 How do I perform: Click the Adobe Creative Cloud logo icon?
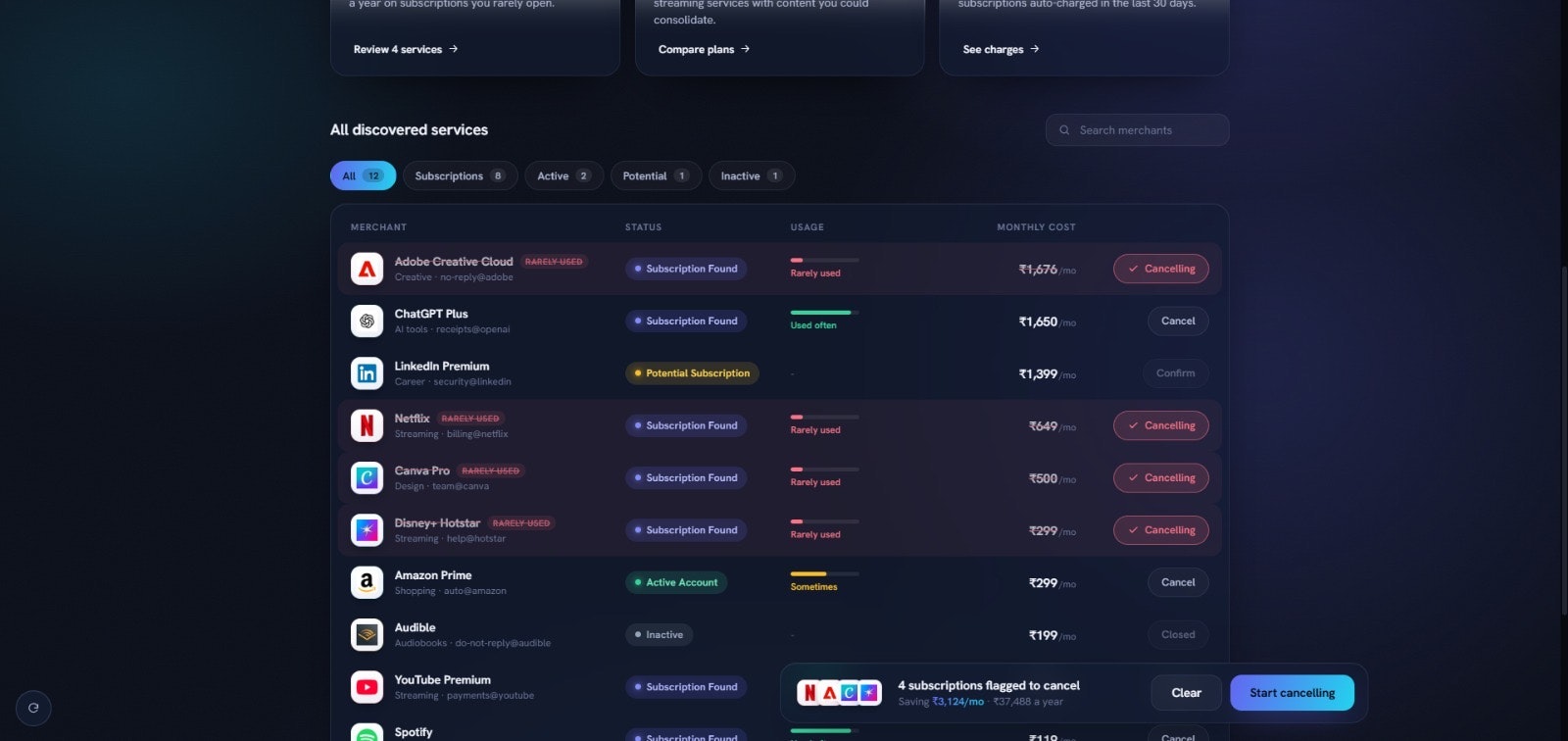pyautogui.click(x=367, y=269)
